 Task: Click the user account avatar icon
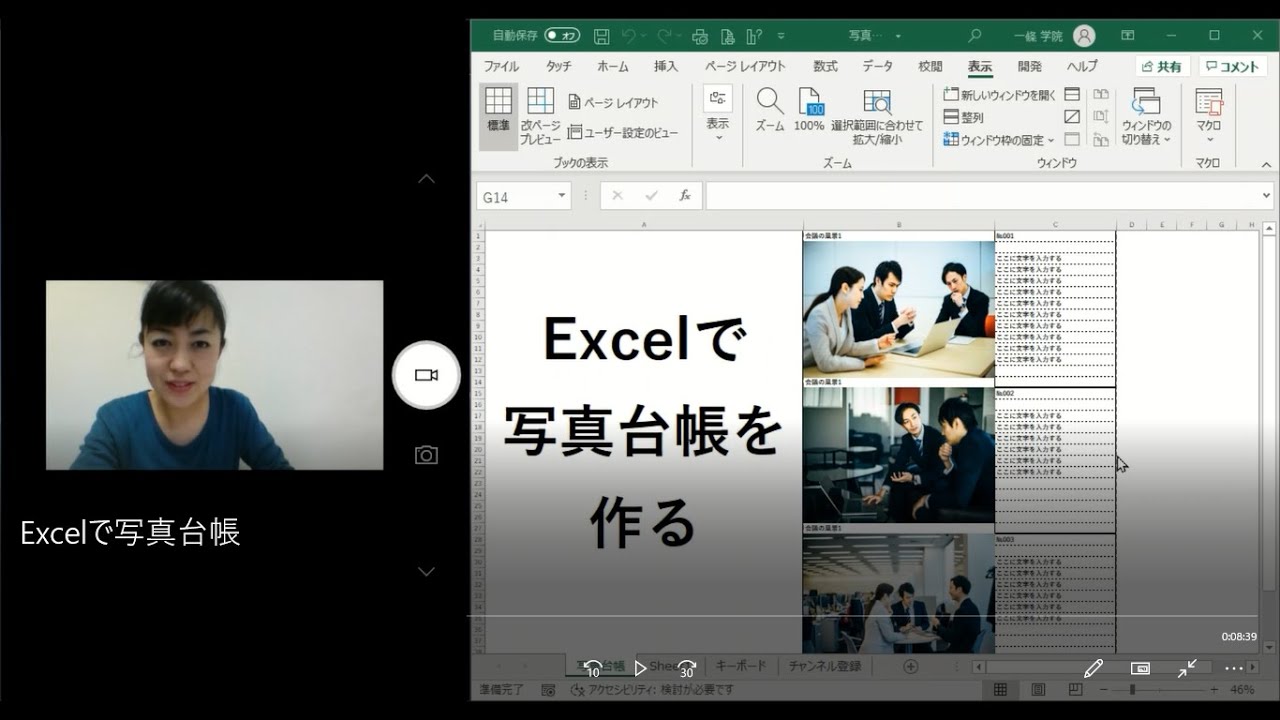(x=1084, y=36)
